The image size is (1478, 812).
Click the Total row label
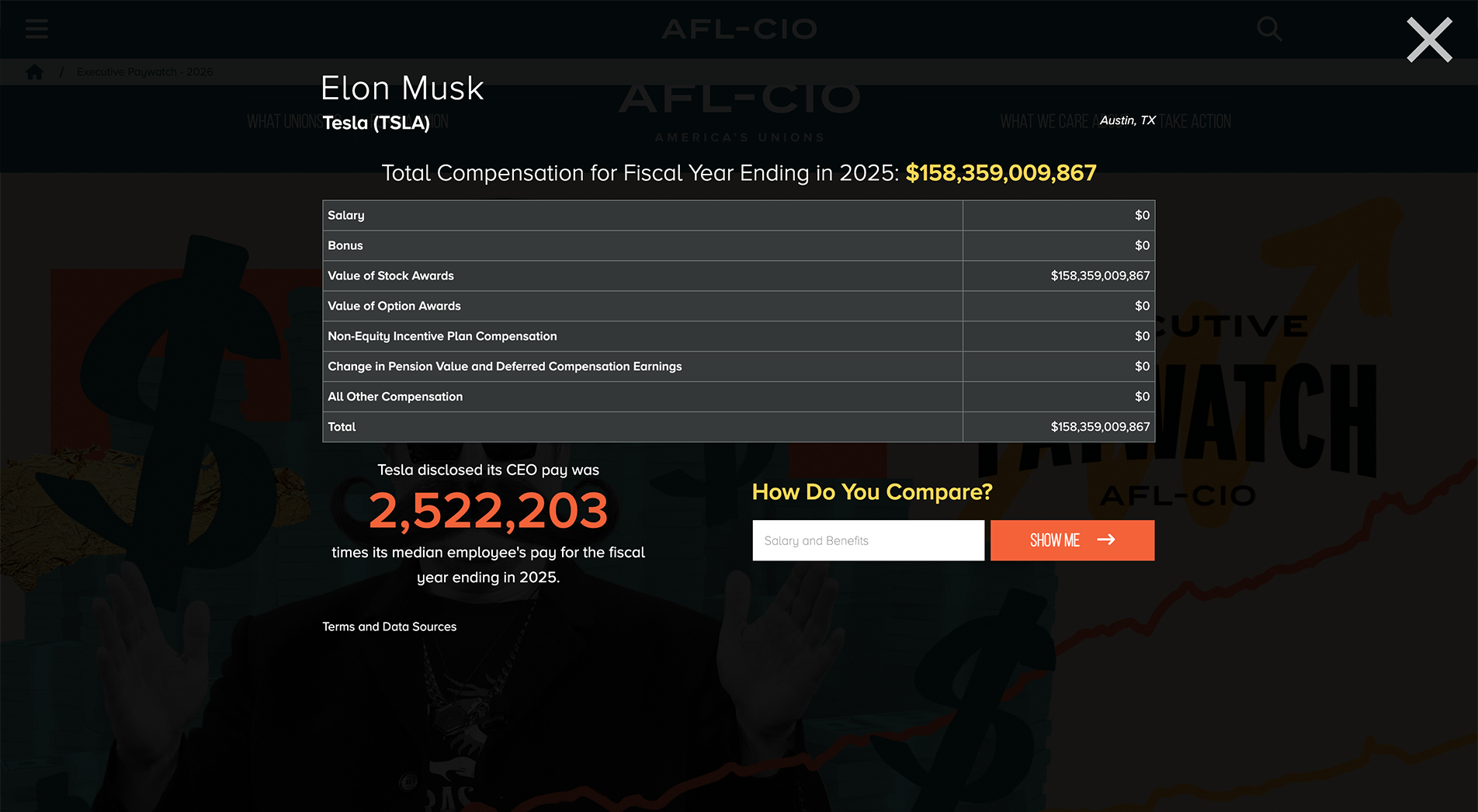point(342,427)
